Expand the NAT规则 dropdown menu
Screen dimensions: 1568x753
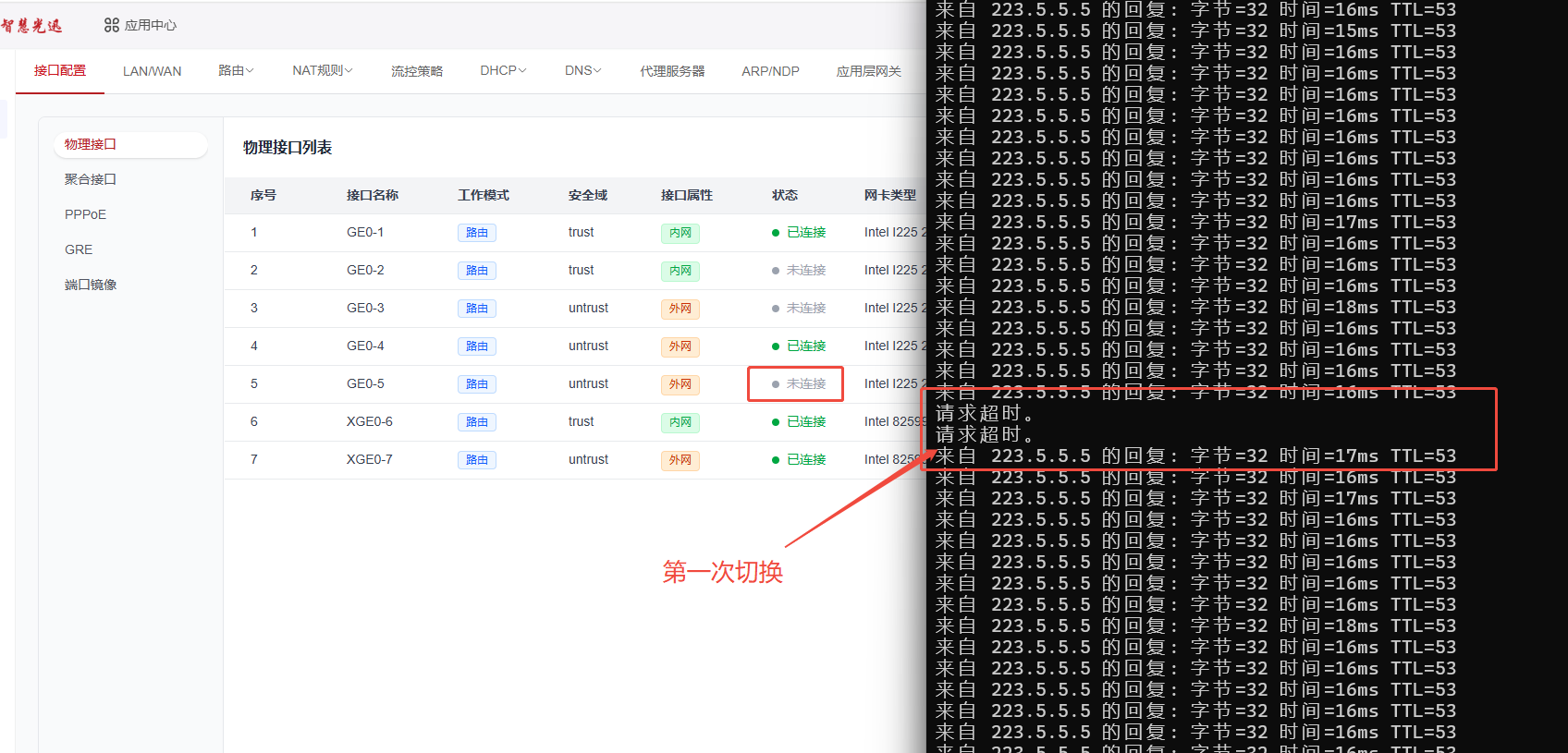(x=323, y=70)
